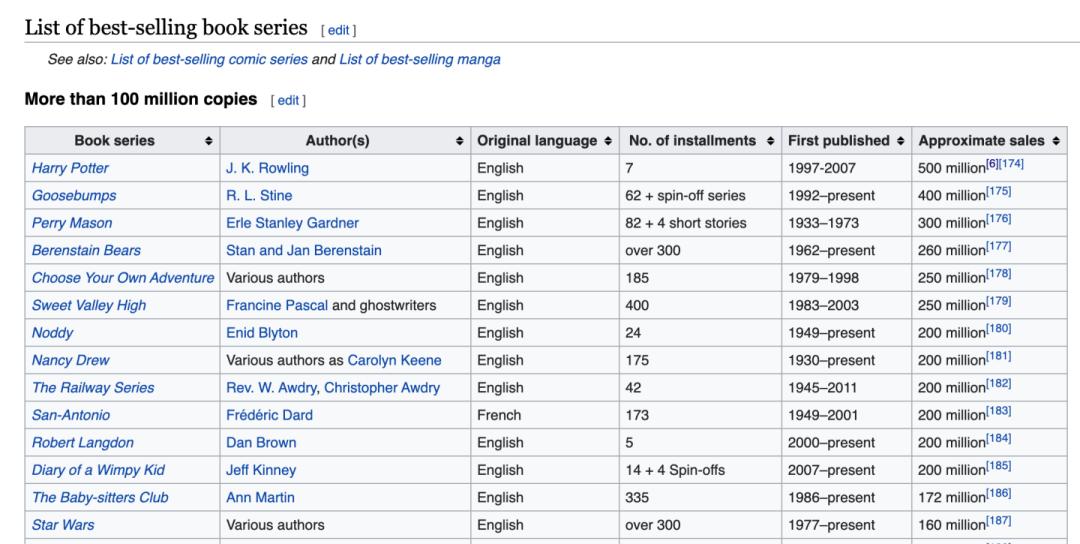Open List of best-selling manga link
Viewport: 1080px width, 544px height.
[420, 59]
